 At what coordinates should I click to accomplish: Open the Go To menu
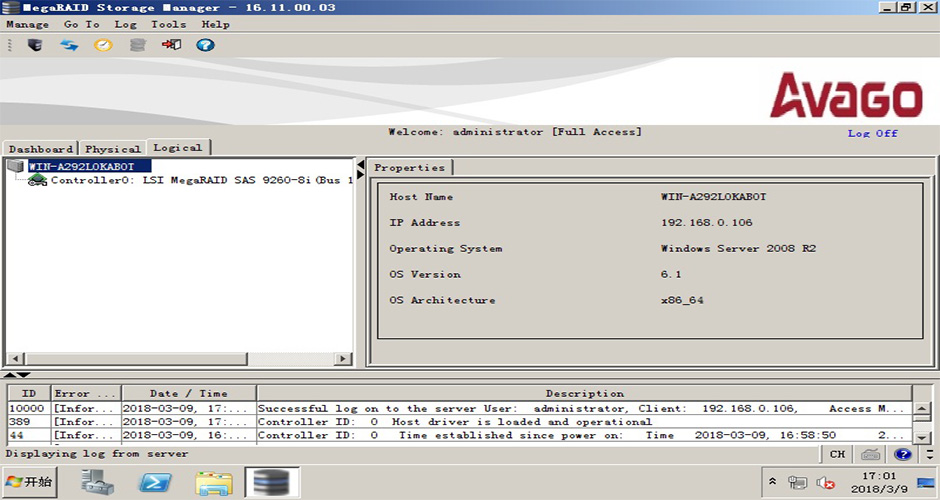point(82,25)
